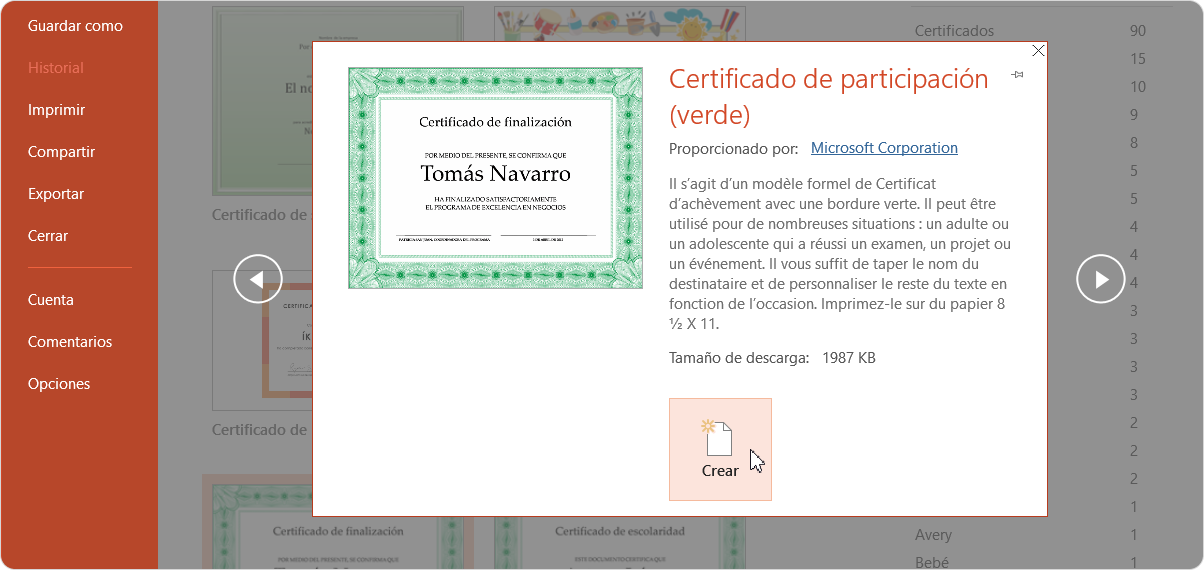Pin this template using the pushpin icon

pyautogui.click(x=1017, y=74)
